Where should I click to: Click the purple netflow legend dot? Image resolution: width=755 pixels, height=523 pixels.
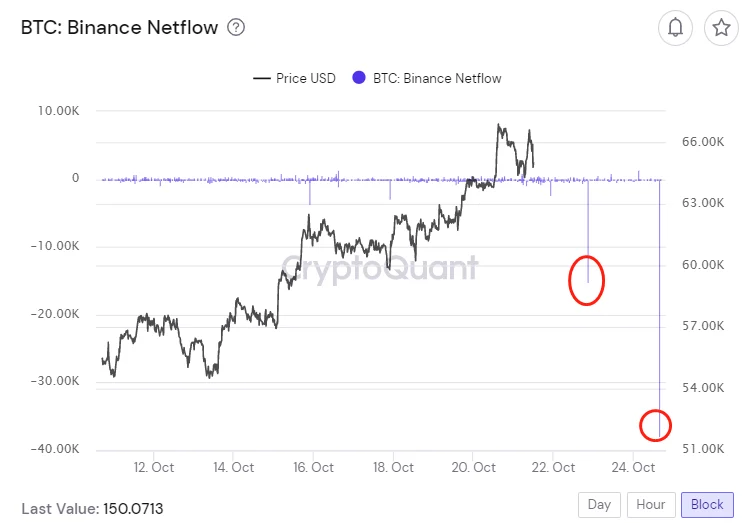(x=359, y=78)
